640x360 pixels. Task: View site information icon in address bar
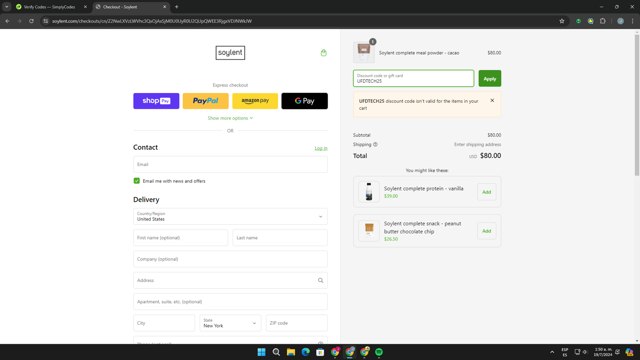(46, 21)
